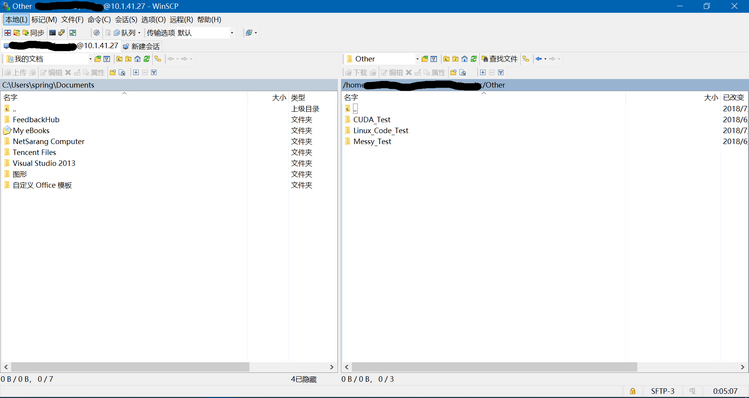
Task: Switch to the 10.1.41.27 session tab
Action: coord(61,46)
